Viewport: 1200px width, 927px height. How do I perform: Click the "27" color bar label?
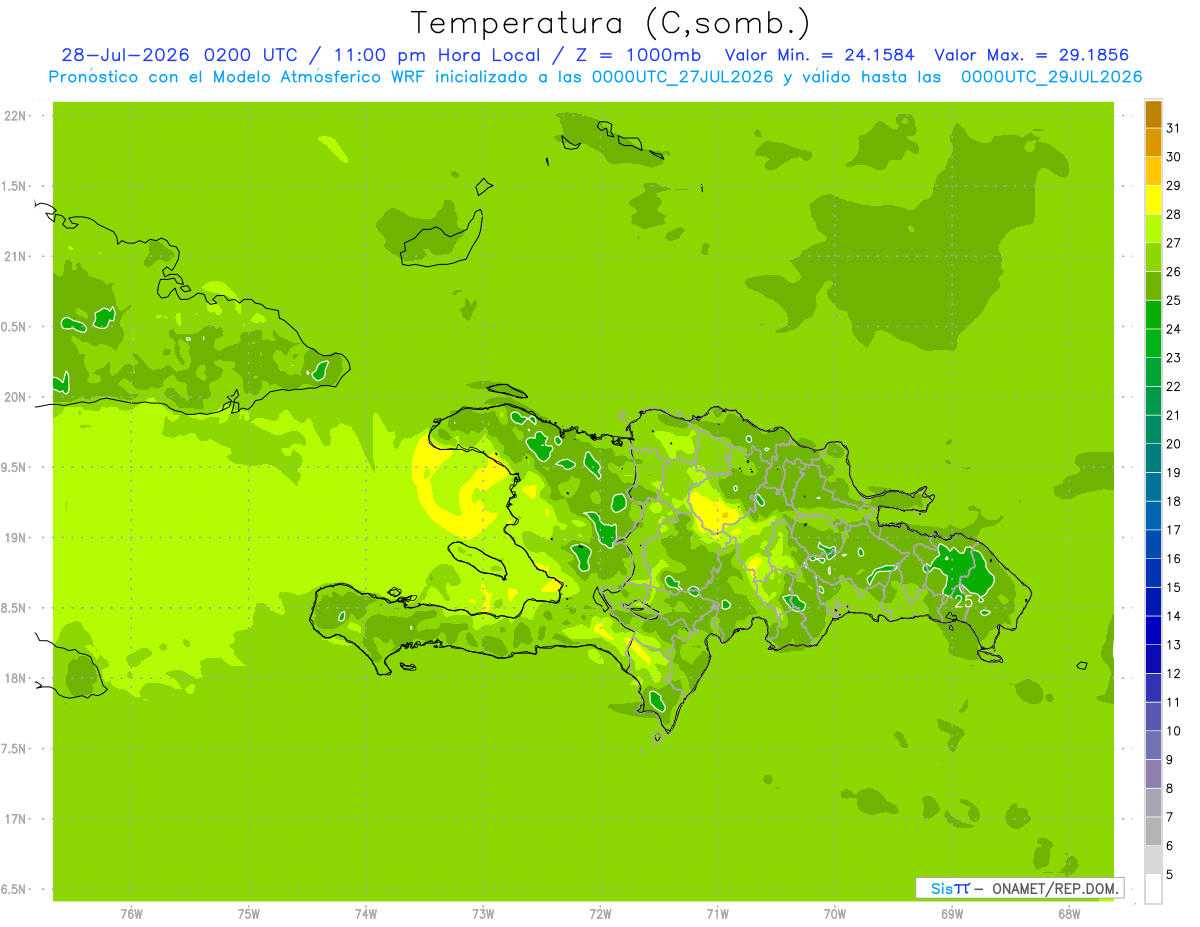pos(1174,243)
